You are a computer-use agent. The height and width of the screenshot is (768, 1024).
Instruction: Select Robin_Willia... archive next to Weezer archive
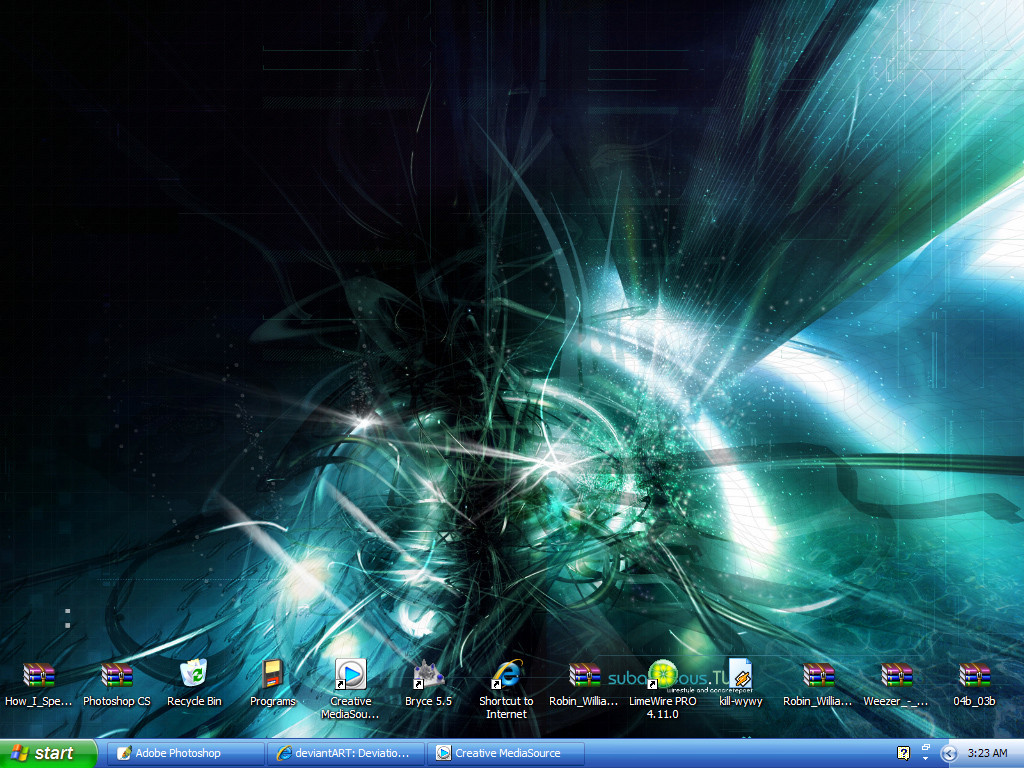tap(818, 675)
